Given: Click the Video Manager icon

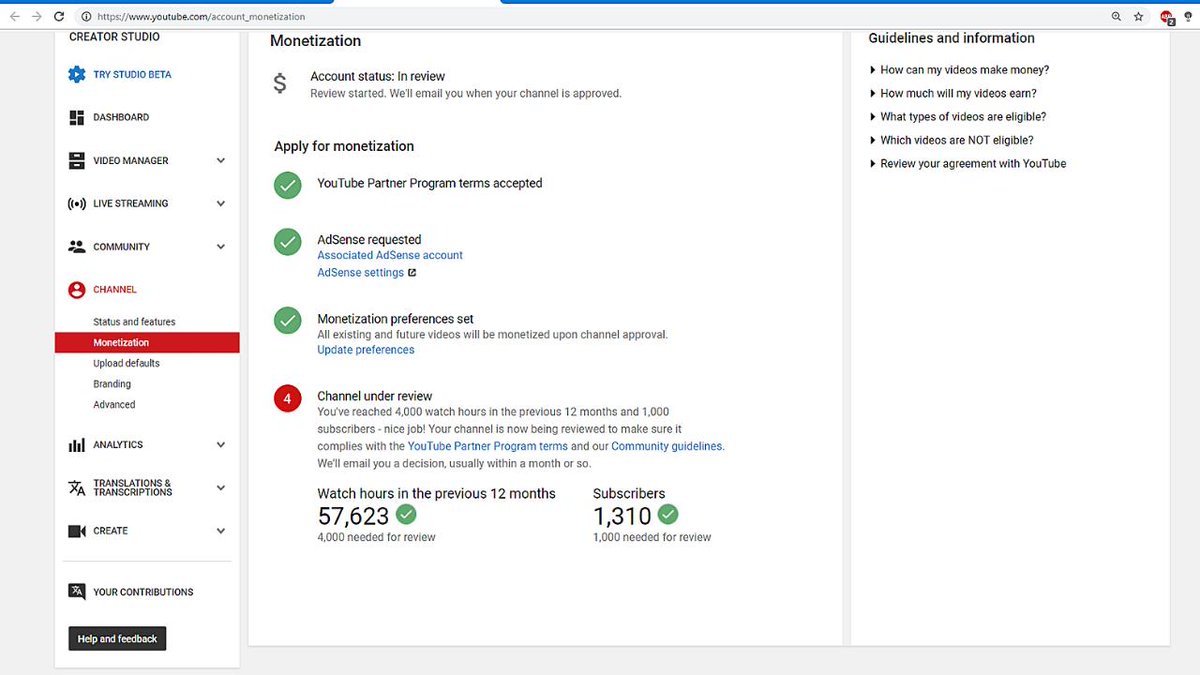Looking at the screenshot, I should click(77, 161).
